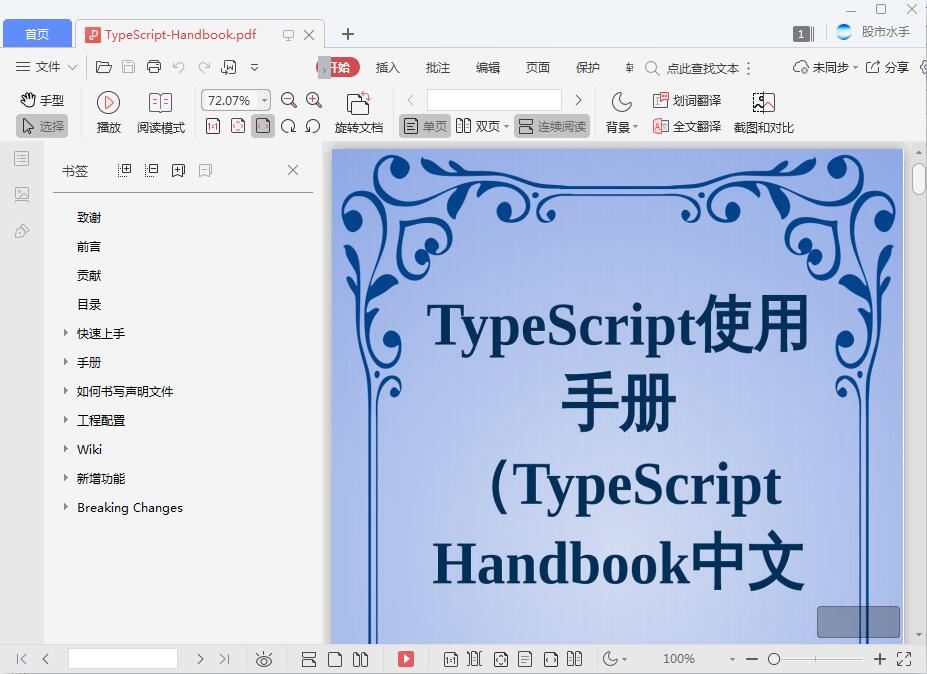Open the 首页 home tab
Image resolution: width=927 pixels, height=674 pixels.
37,33
